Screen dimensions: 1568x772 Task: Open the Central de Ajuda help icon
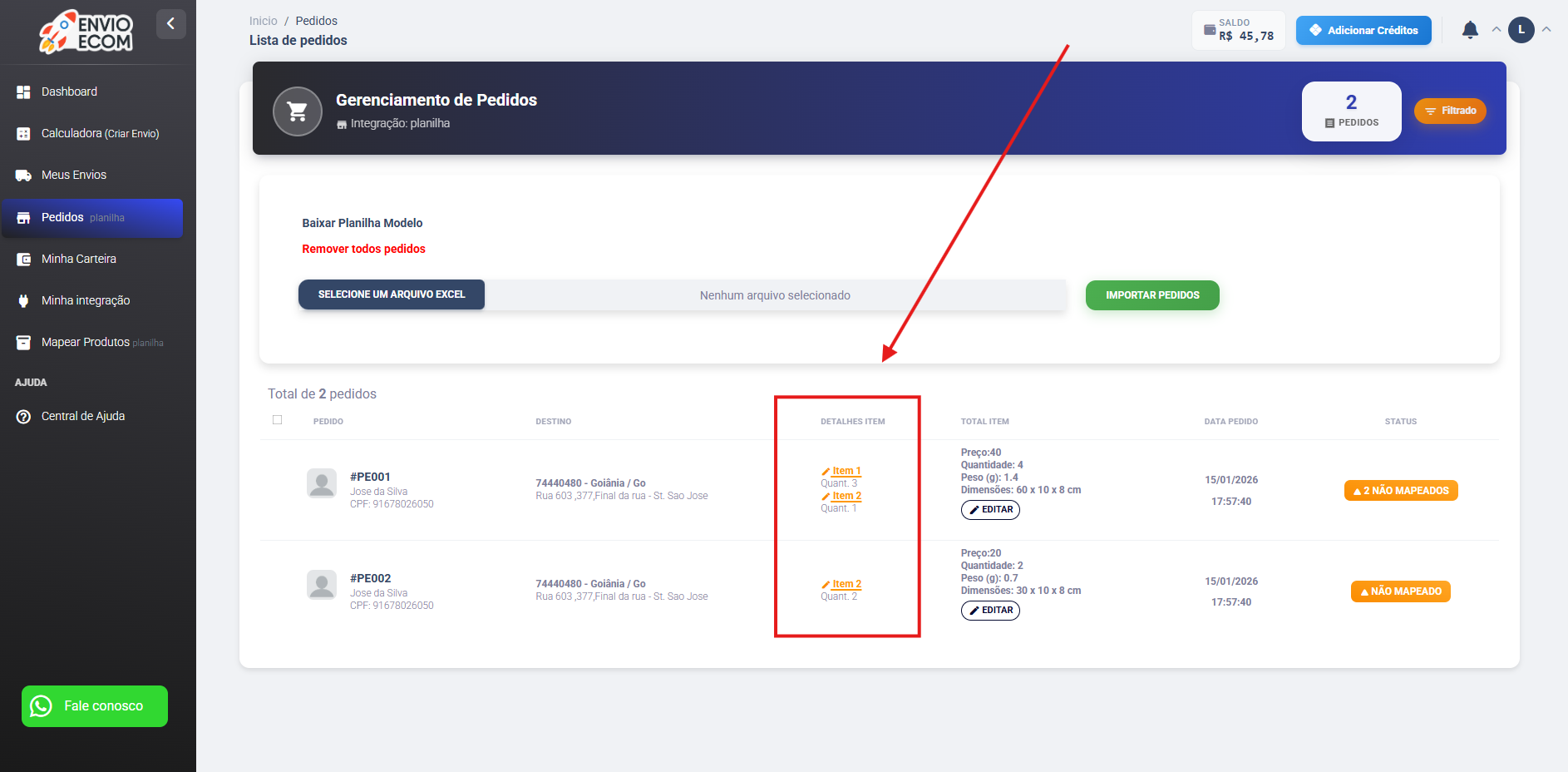(23, 417)
